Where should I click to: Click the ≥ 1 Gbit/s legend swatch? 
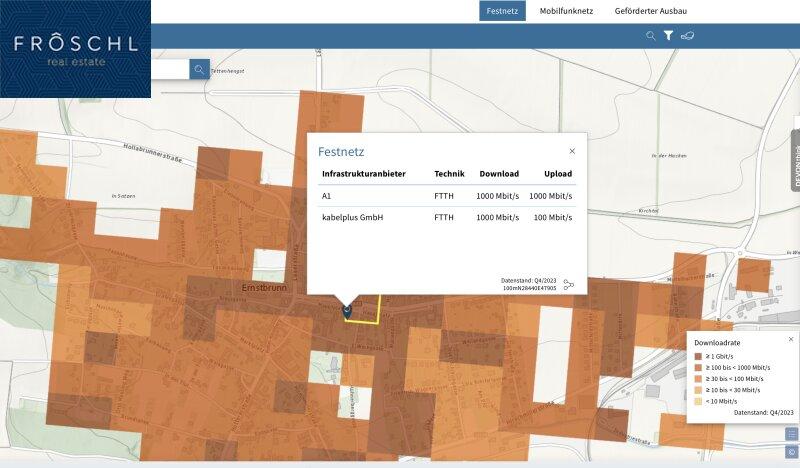point(699,356)
